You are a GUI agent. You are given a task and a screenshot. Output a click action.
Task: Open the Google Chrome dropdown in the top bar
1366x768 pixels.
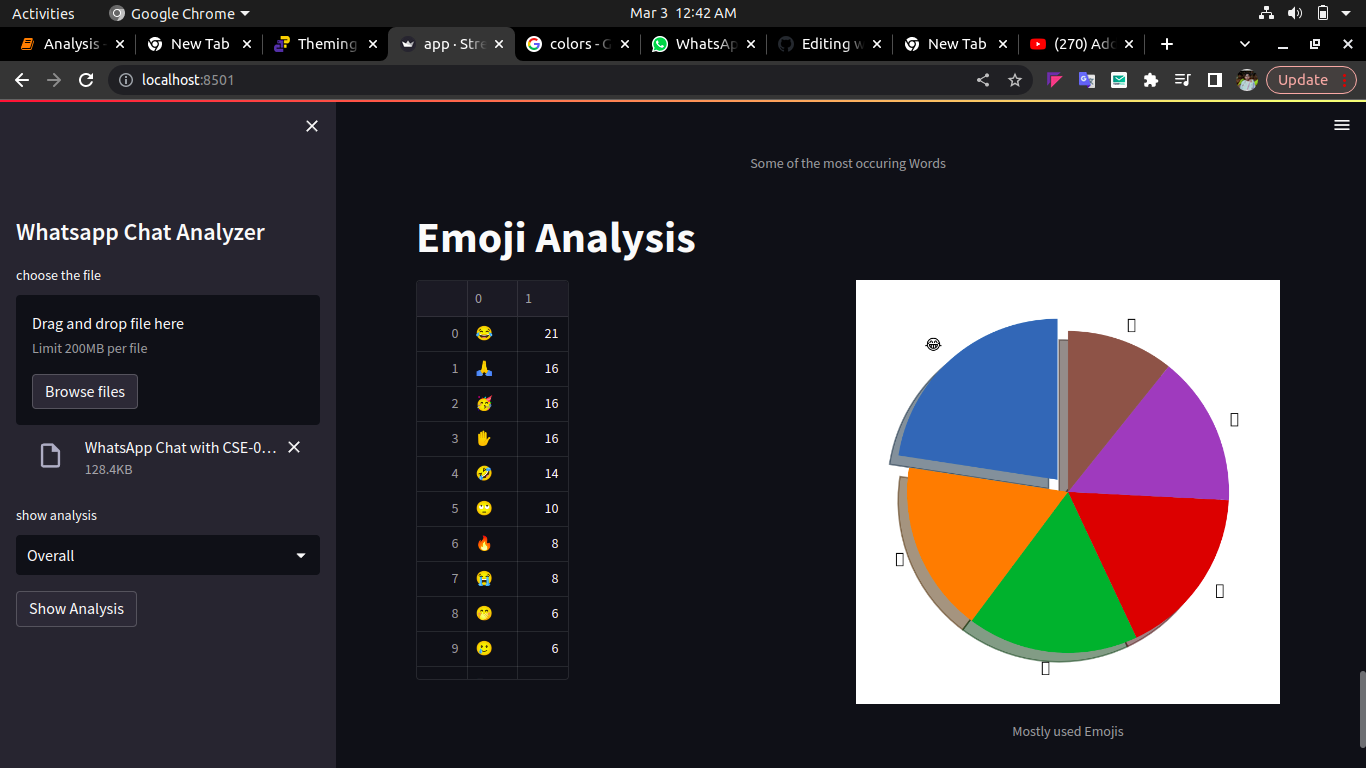click(178, 13)
